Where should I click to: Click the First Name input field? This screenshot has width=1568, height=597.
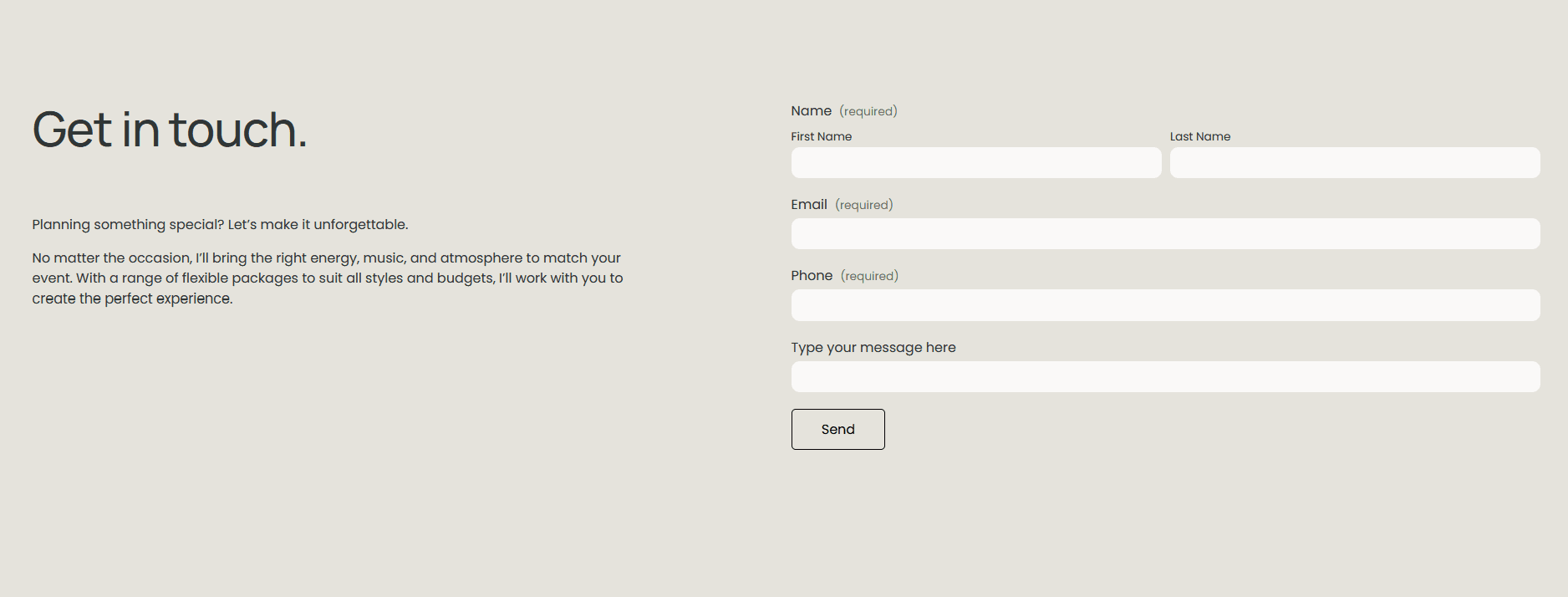click(x=975, y=162)
